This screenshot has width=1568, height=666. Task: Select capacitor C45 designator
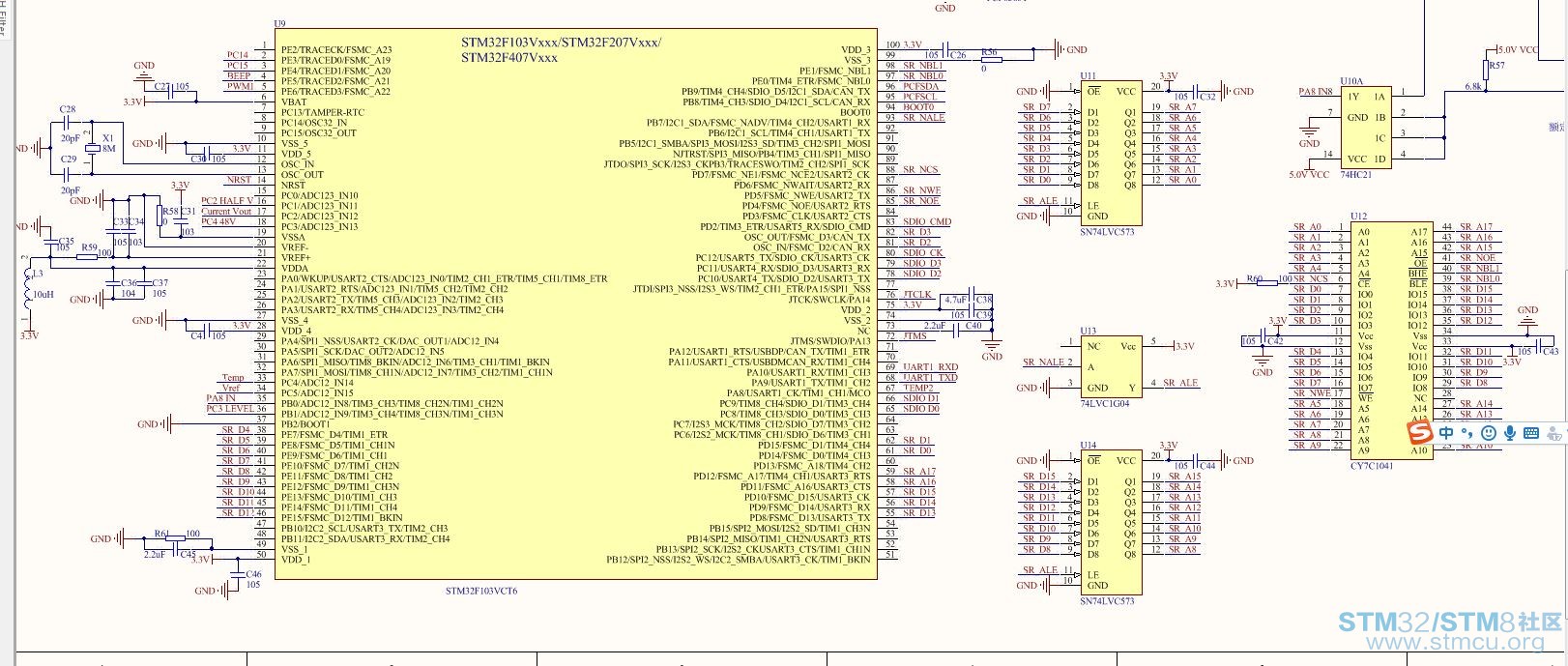point(188,555)
